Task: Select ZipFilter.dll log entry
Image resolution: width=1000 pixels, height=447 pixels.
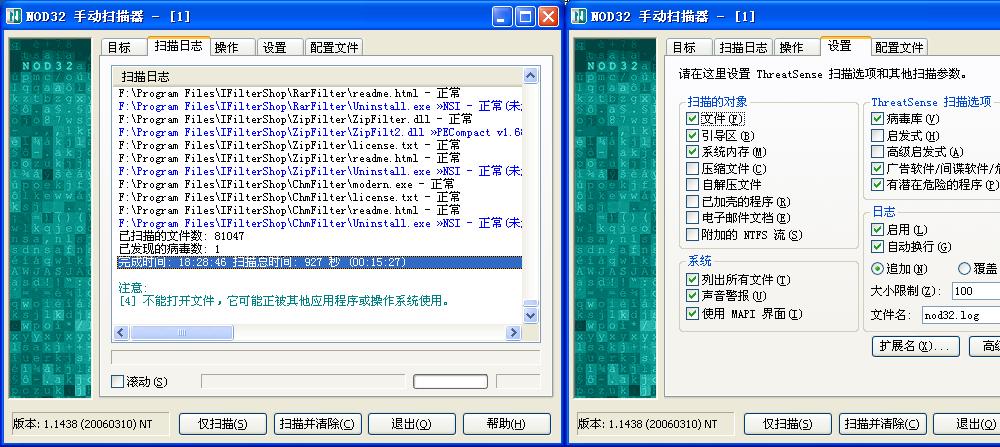Action: pos(295,119)
